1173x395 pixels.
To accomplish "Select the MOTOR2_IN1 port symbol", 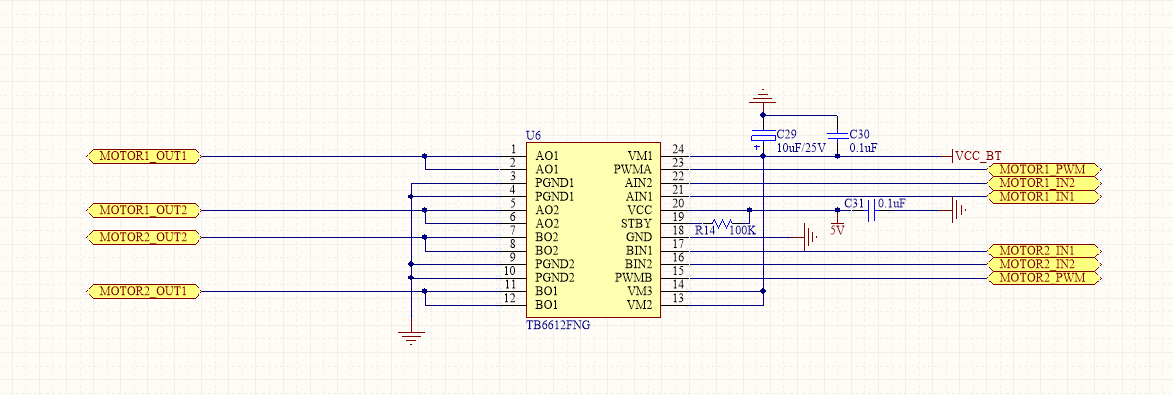I will pos(1044,251).
